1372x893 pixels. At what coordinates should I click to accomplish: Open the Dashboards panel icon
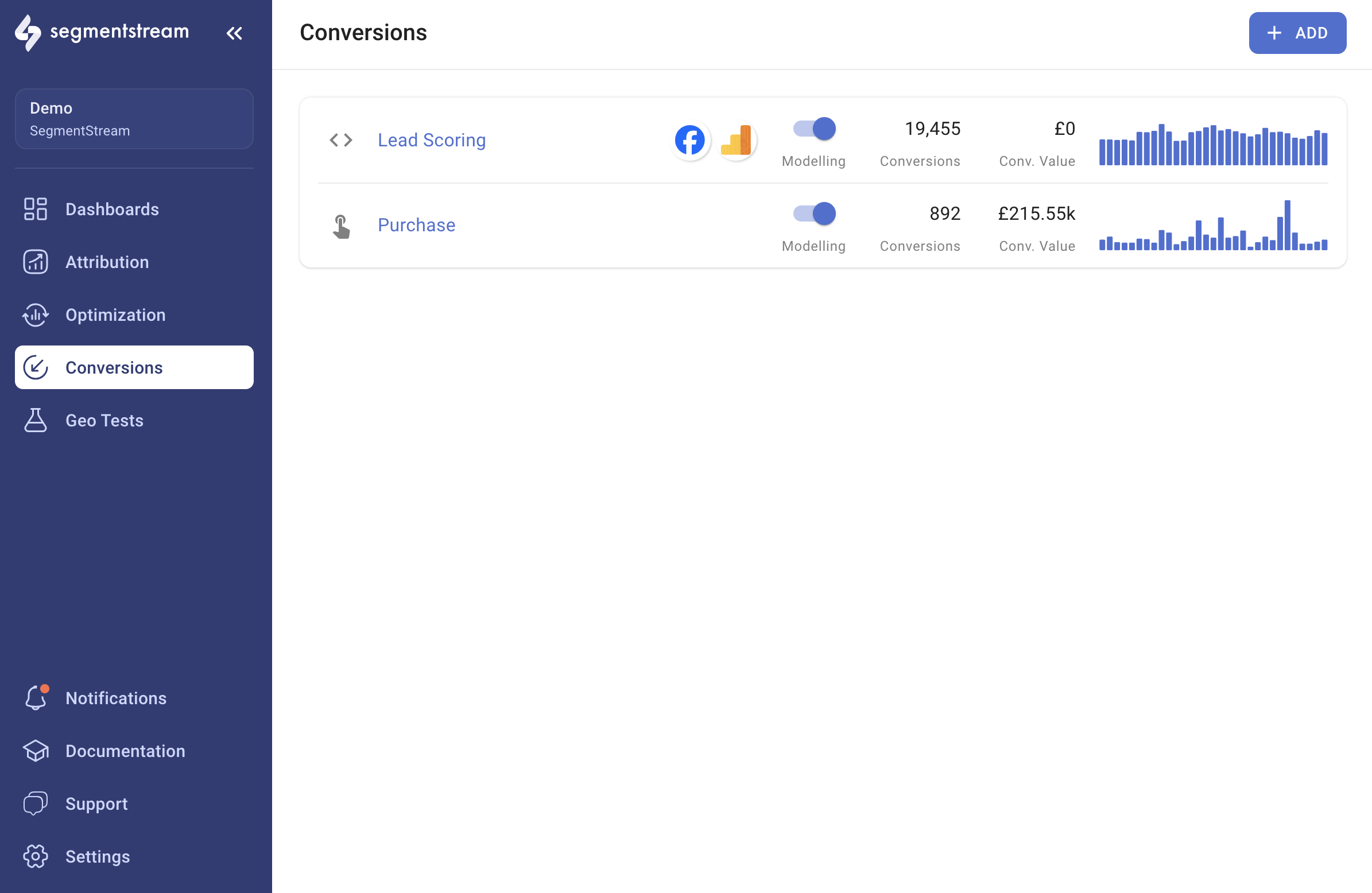point(35,209)
